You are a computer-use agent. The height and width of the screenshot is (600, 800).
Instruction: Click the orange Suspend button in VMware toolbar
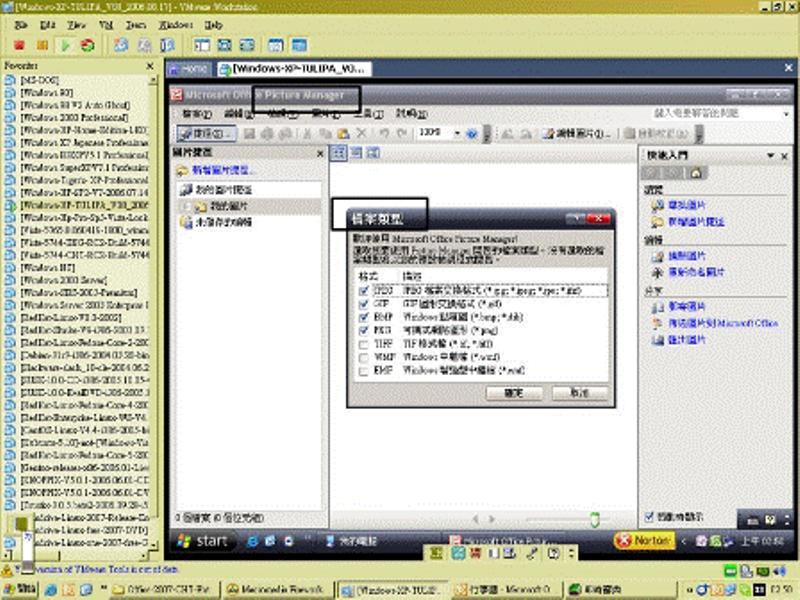coord(42,45)
